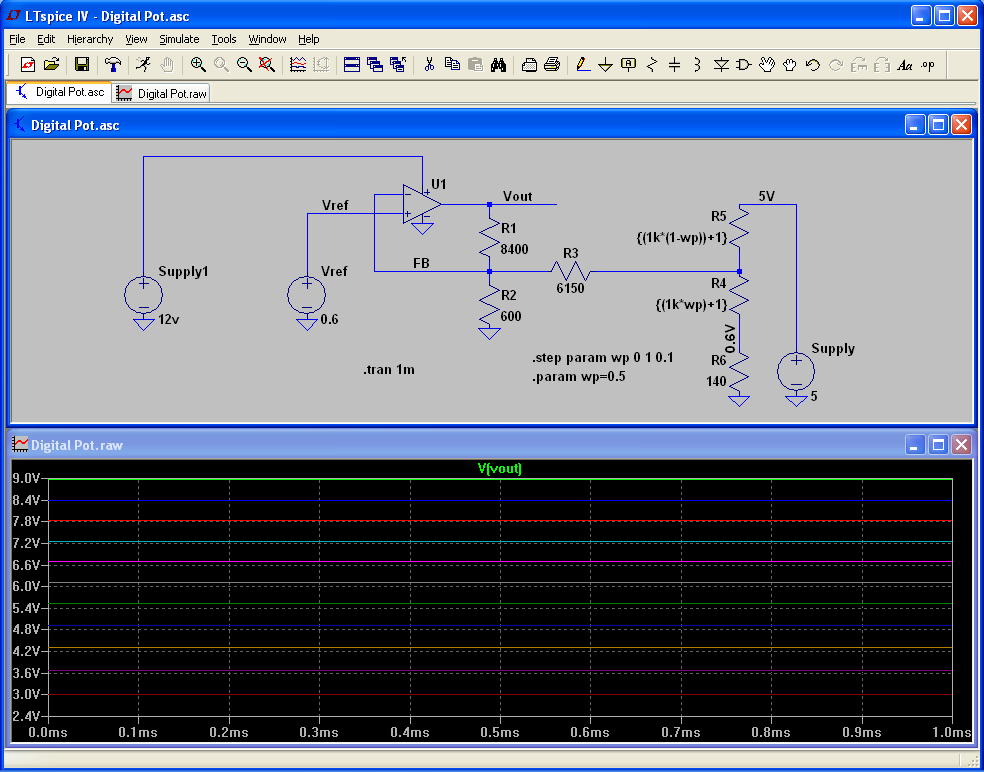Open the Help menu
This screenshot has width=984, height=772.
coord(308,39)
